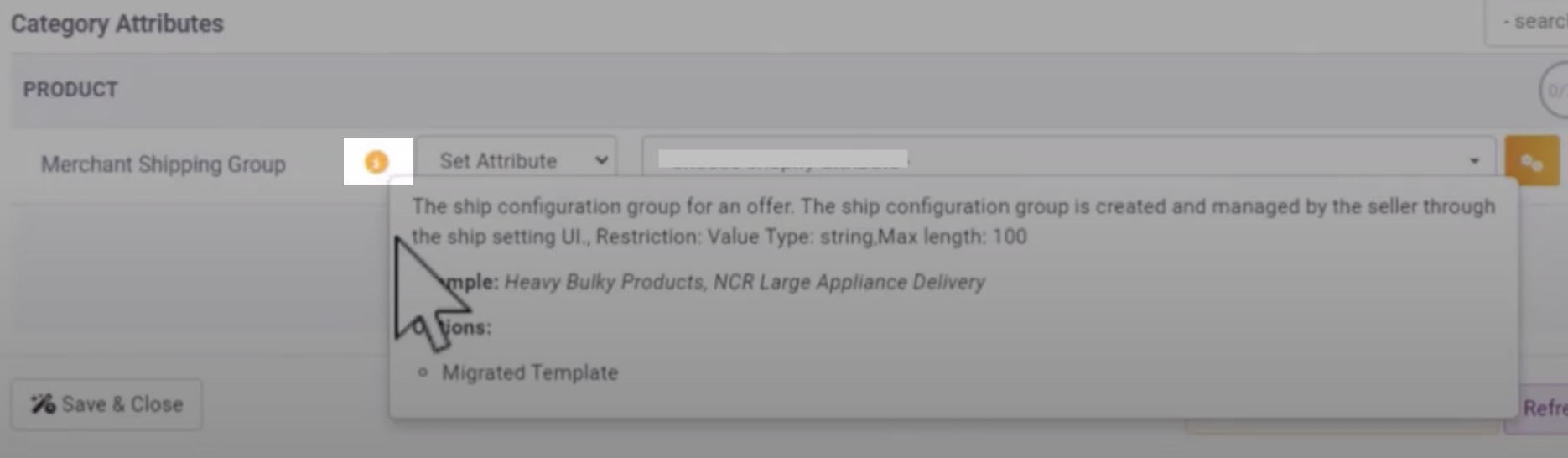Select the Migrated Template option
Screen dimensions: 1568x458
point(530,372)
